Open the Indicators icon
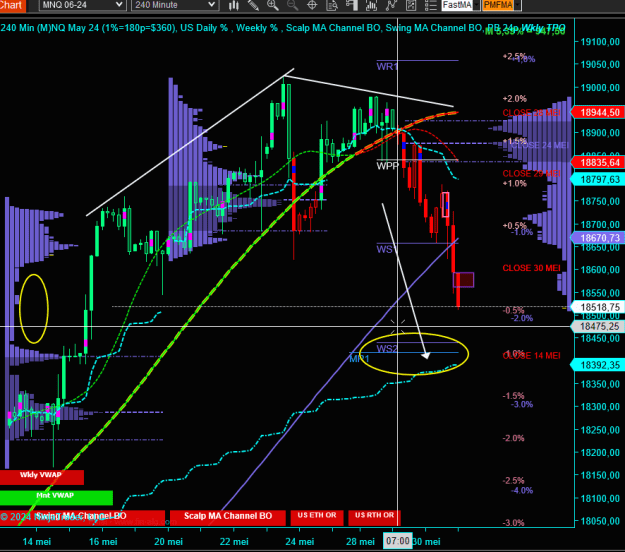Viewport: 625px width, 552px height. [391, 5]
